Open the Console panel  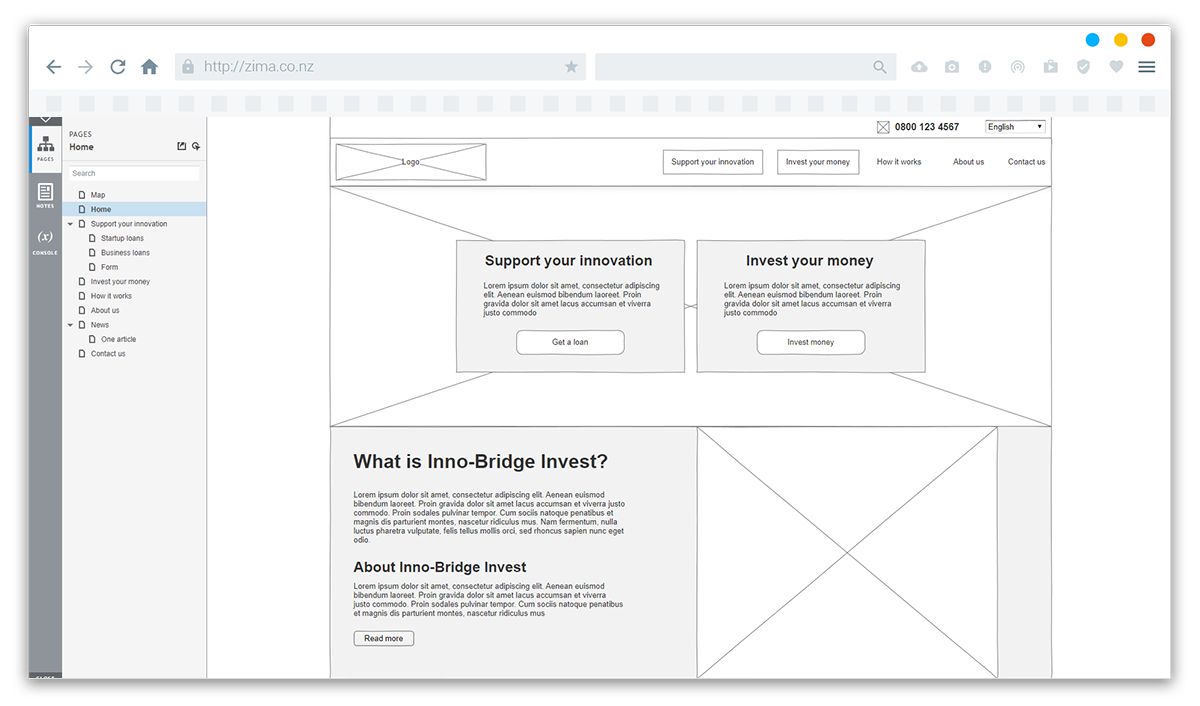click(x=45, y=241)
